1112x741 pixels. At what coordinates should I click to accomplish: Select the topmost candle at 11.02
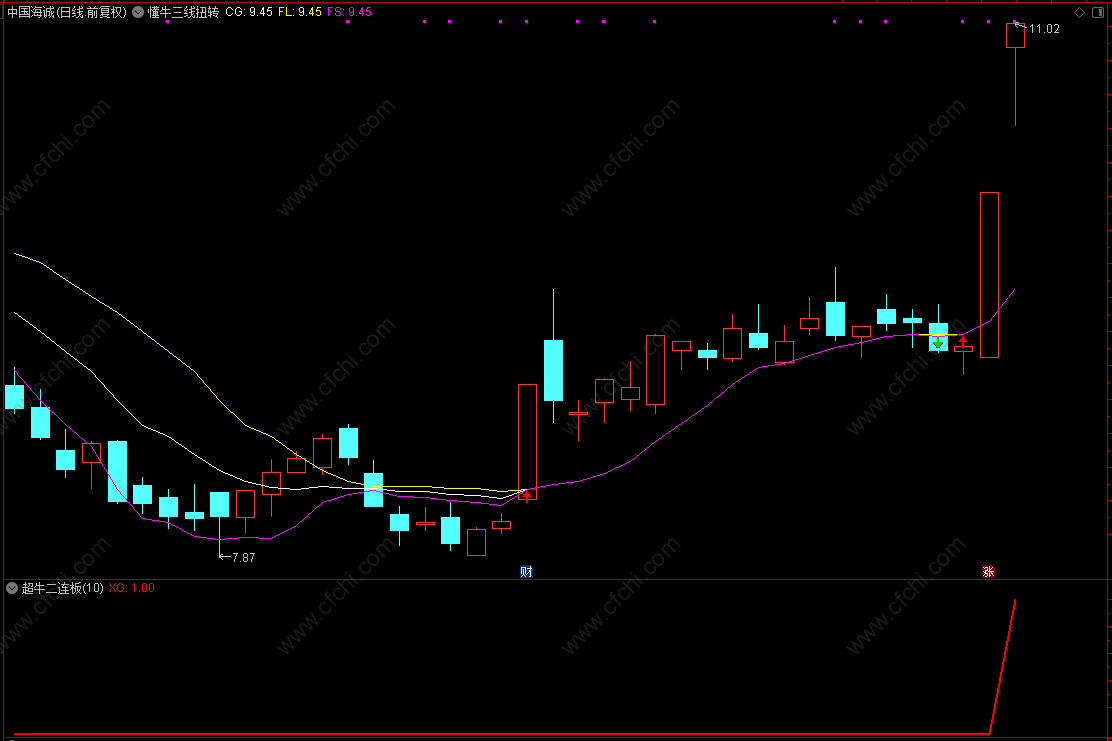point(1016,35)
